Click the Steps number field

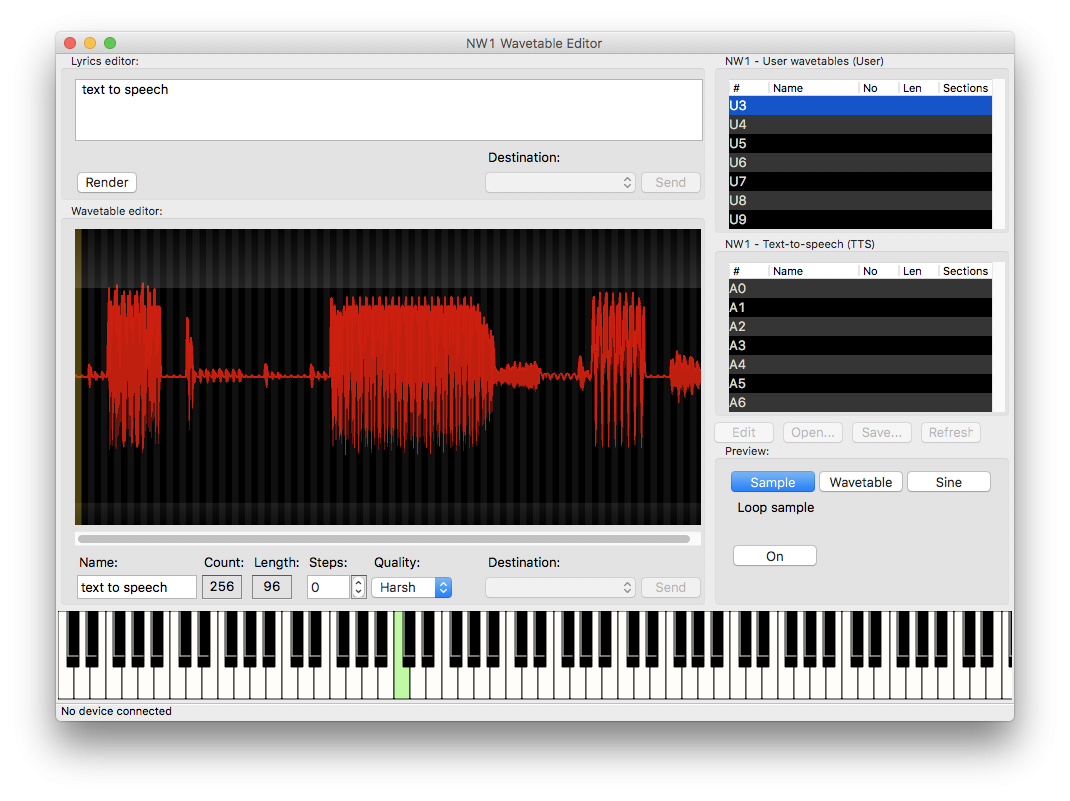(328, 587)
